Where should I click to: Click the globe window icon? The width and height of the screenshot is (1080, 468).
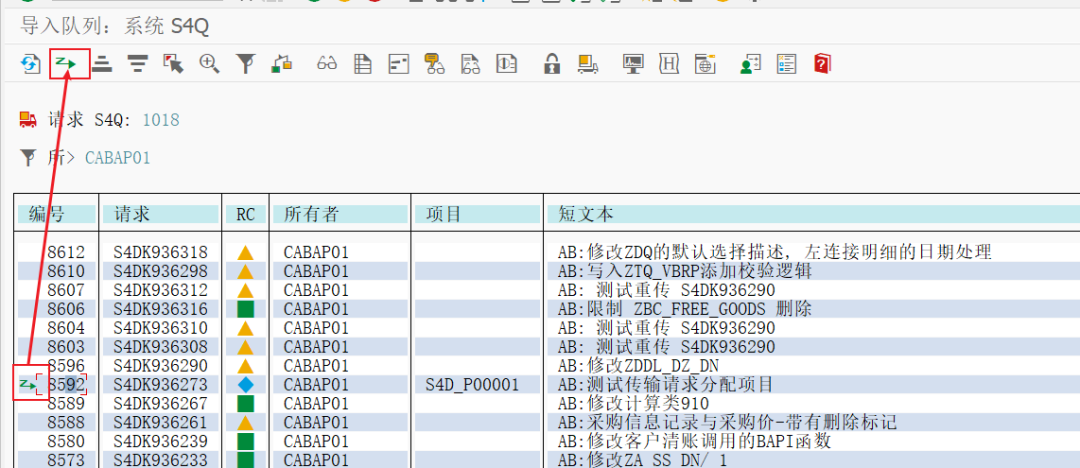705,64
